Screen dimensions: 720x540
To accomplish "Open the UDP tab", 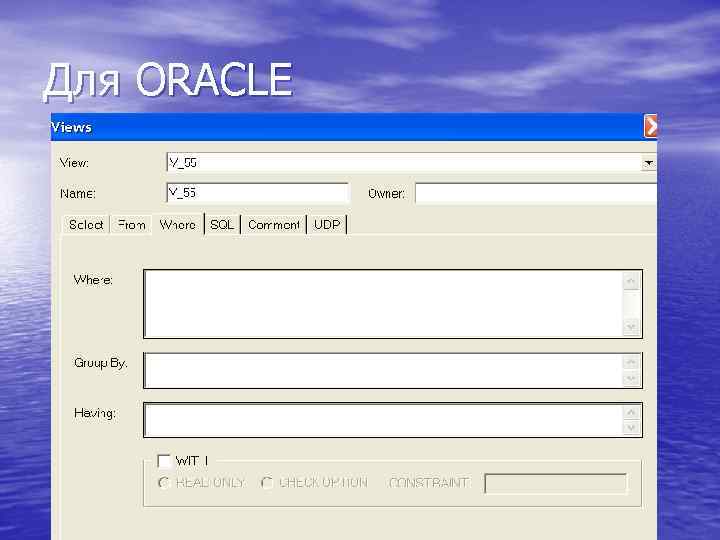I will click(x=327, y=225).
